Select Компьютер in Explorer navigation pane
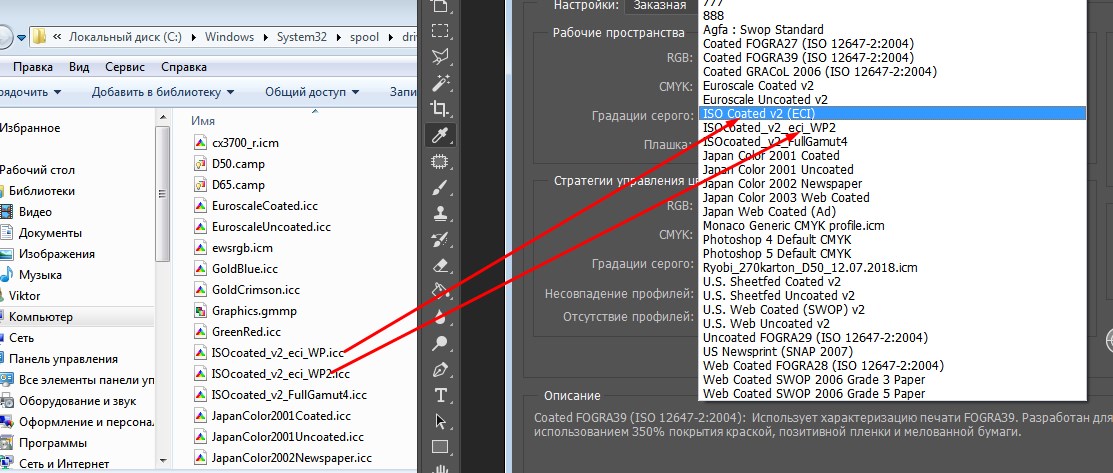Screen dimensions: 1113x473 coord(40,317)
